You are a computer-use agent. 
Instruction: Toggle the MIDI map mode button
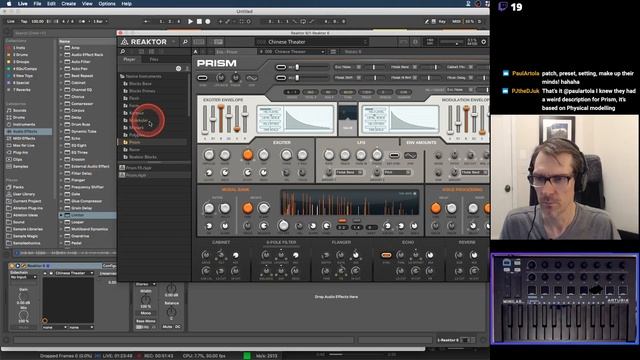click(456, 21)
